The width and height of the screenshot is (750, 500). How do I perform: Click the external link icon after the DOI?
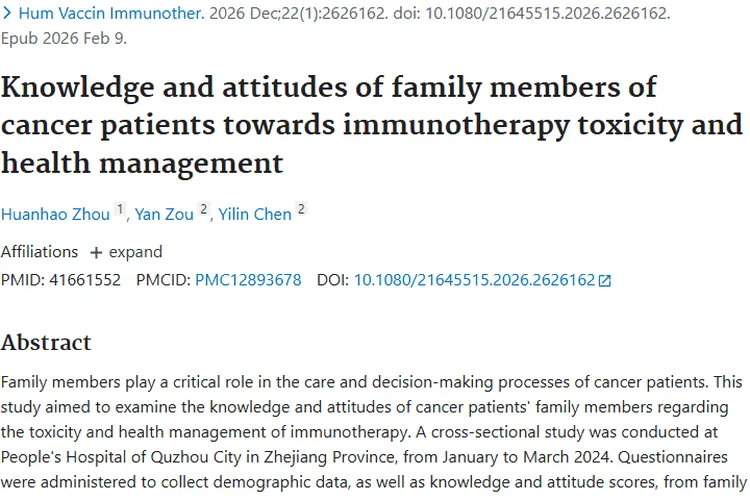[604, 281]
